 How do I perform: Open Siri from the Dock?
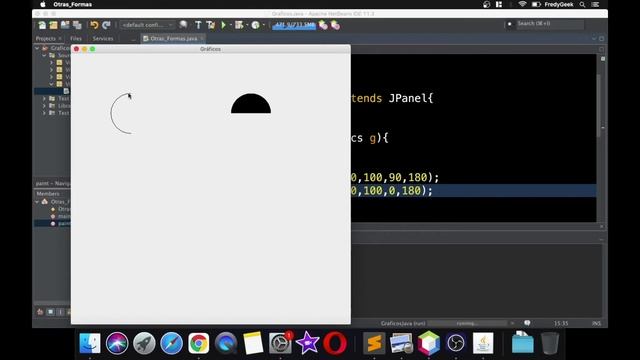(117, 343)
